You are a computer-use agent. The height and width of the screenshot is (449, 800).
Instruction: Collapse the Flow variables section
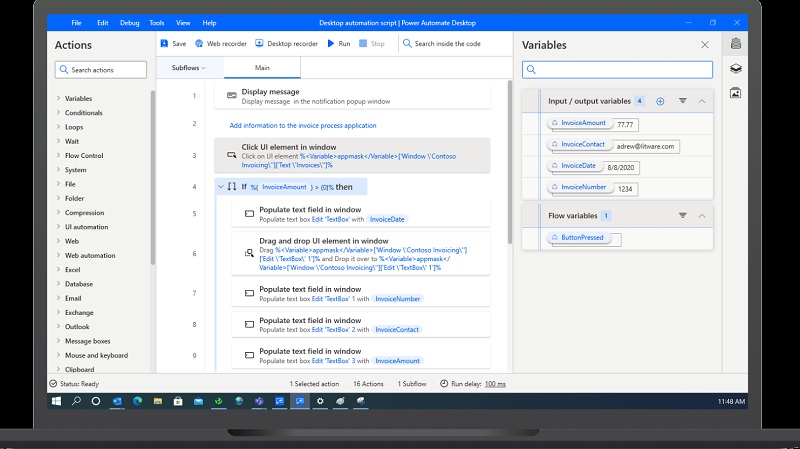point(702,215)
